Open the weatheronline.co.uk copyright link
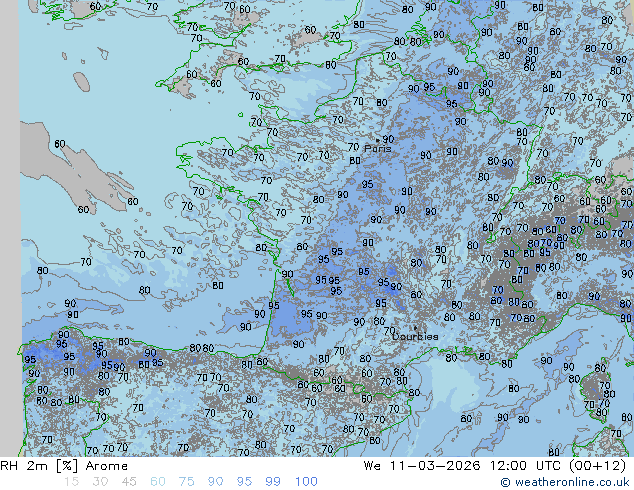The width and height of the screenshot is (634, 490). coord(565,482)
